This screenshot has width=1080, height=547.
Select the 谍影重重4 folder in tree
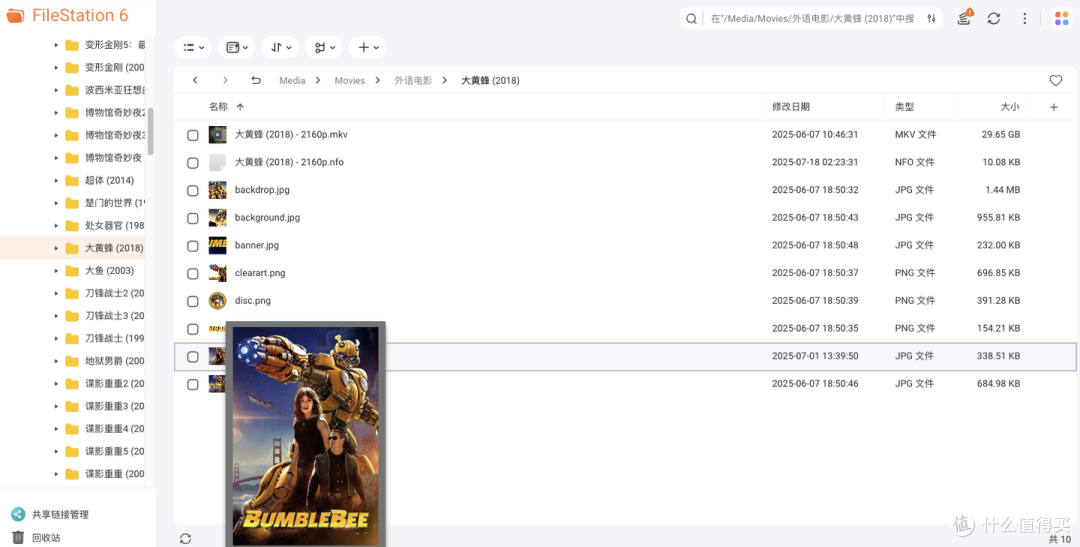114,429
